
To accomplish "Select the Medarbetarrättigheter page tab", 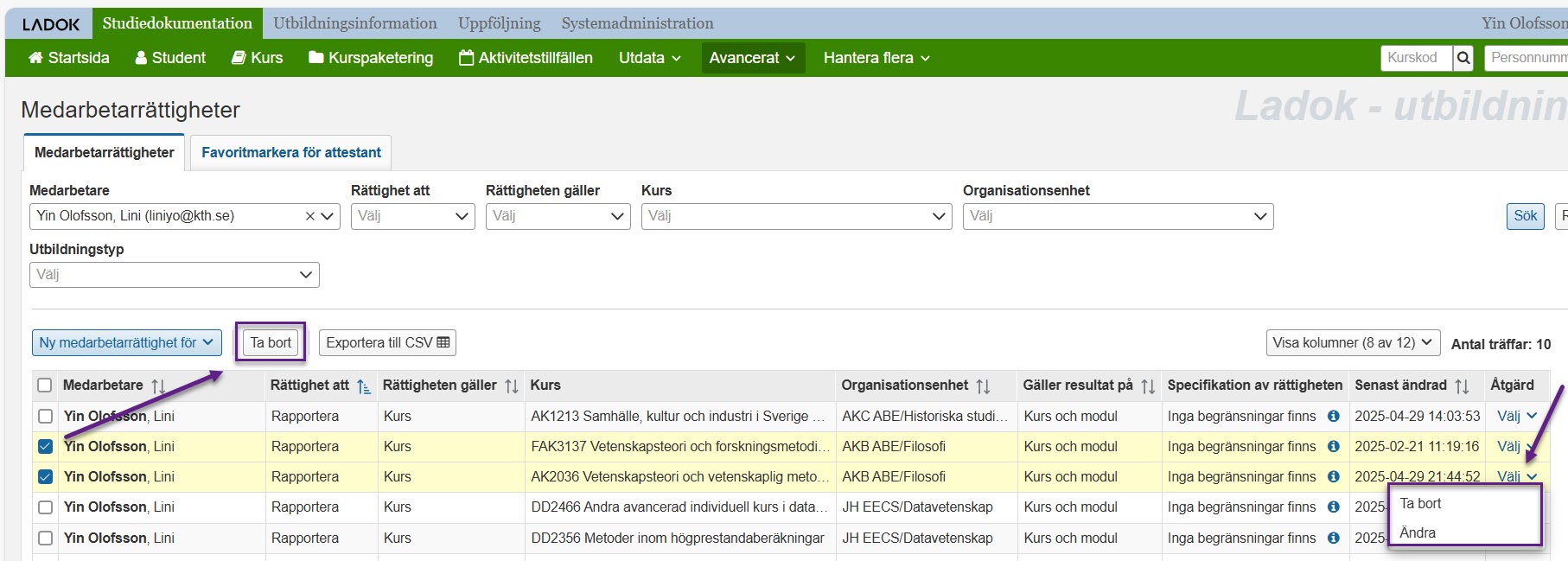I will 105,152.
